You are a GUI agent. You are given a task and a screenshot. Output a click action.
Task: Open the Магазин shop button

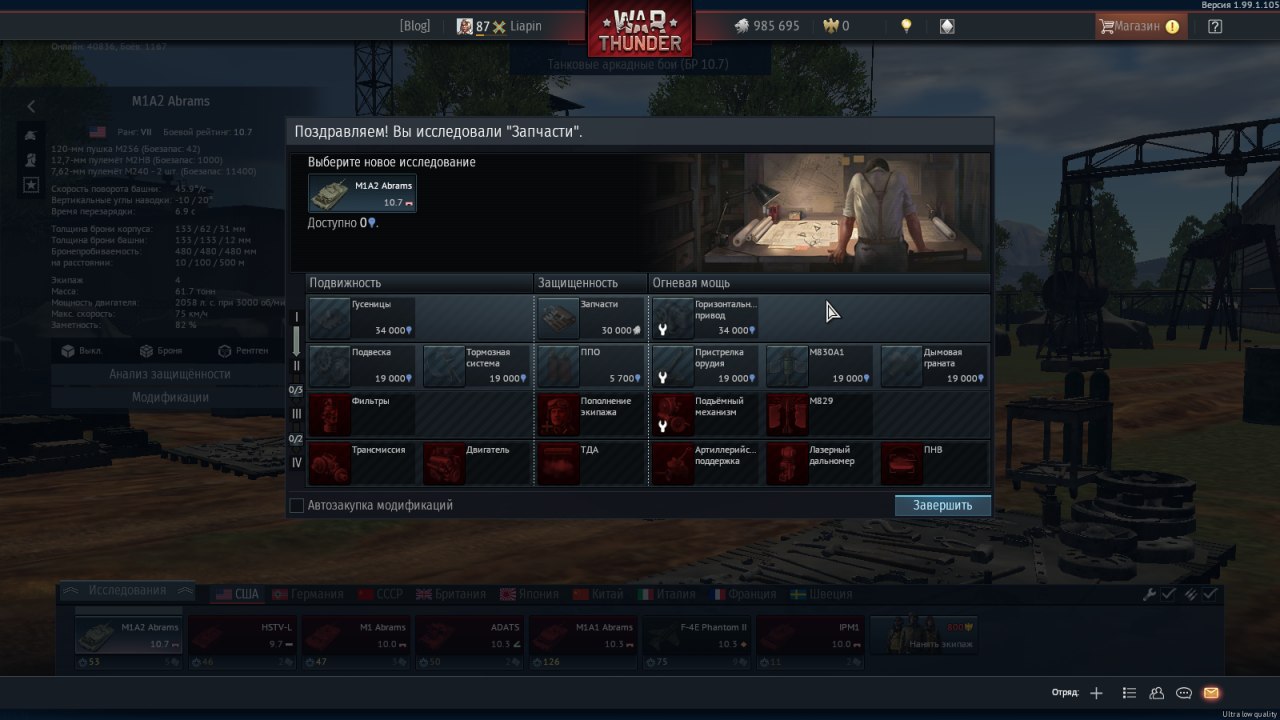pos(1141,26)
